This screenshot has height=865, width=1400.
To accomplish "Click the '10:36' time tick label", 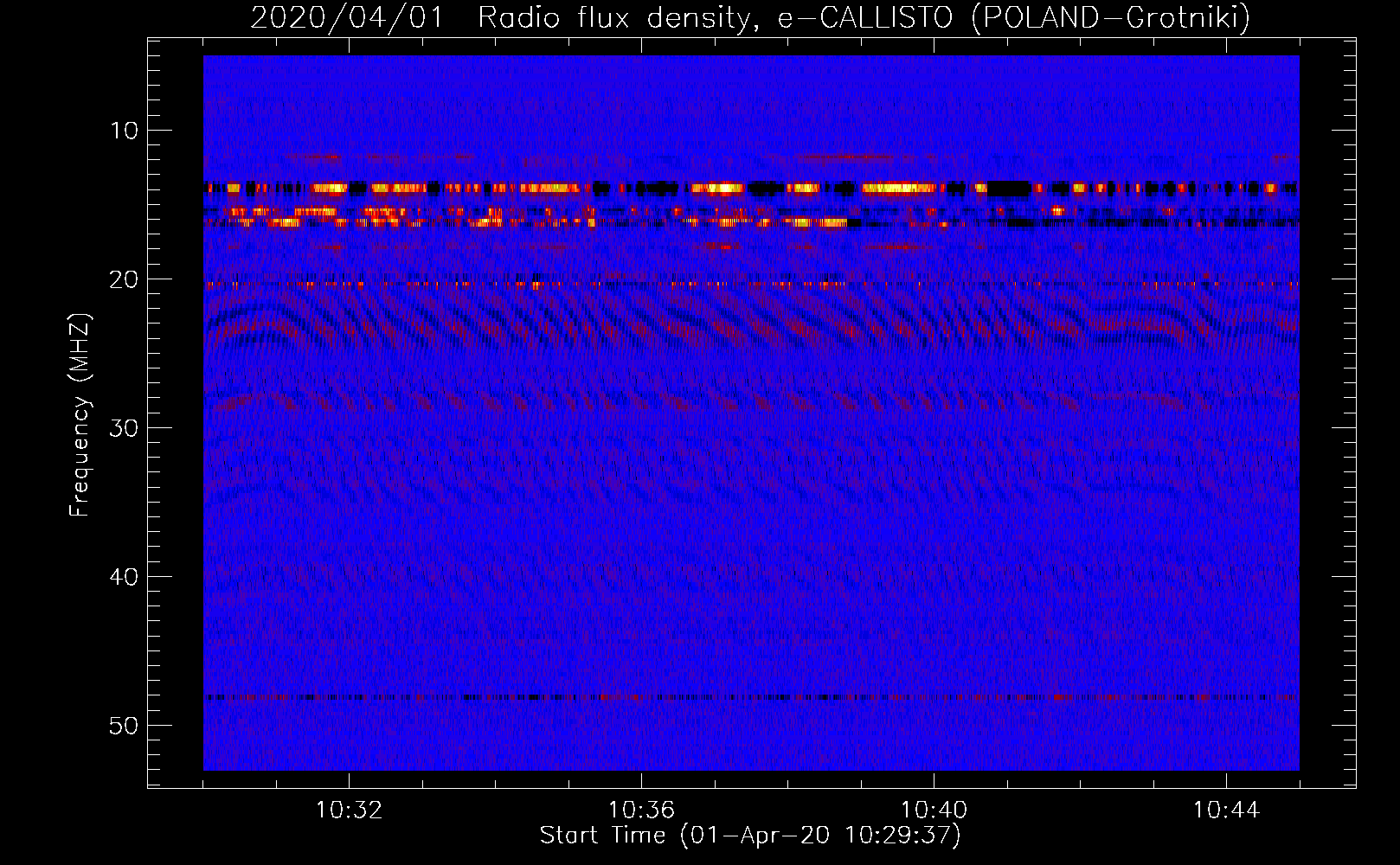I will (641, 811).
